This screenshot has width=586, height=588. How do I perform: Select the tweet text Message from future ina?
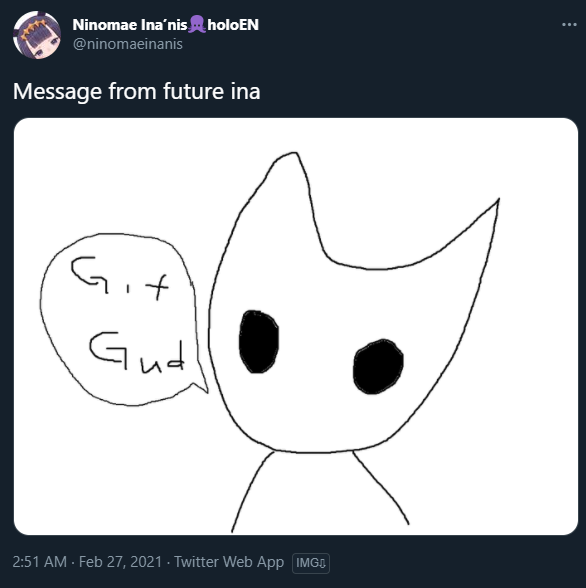[136, 91]
